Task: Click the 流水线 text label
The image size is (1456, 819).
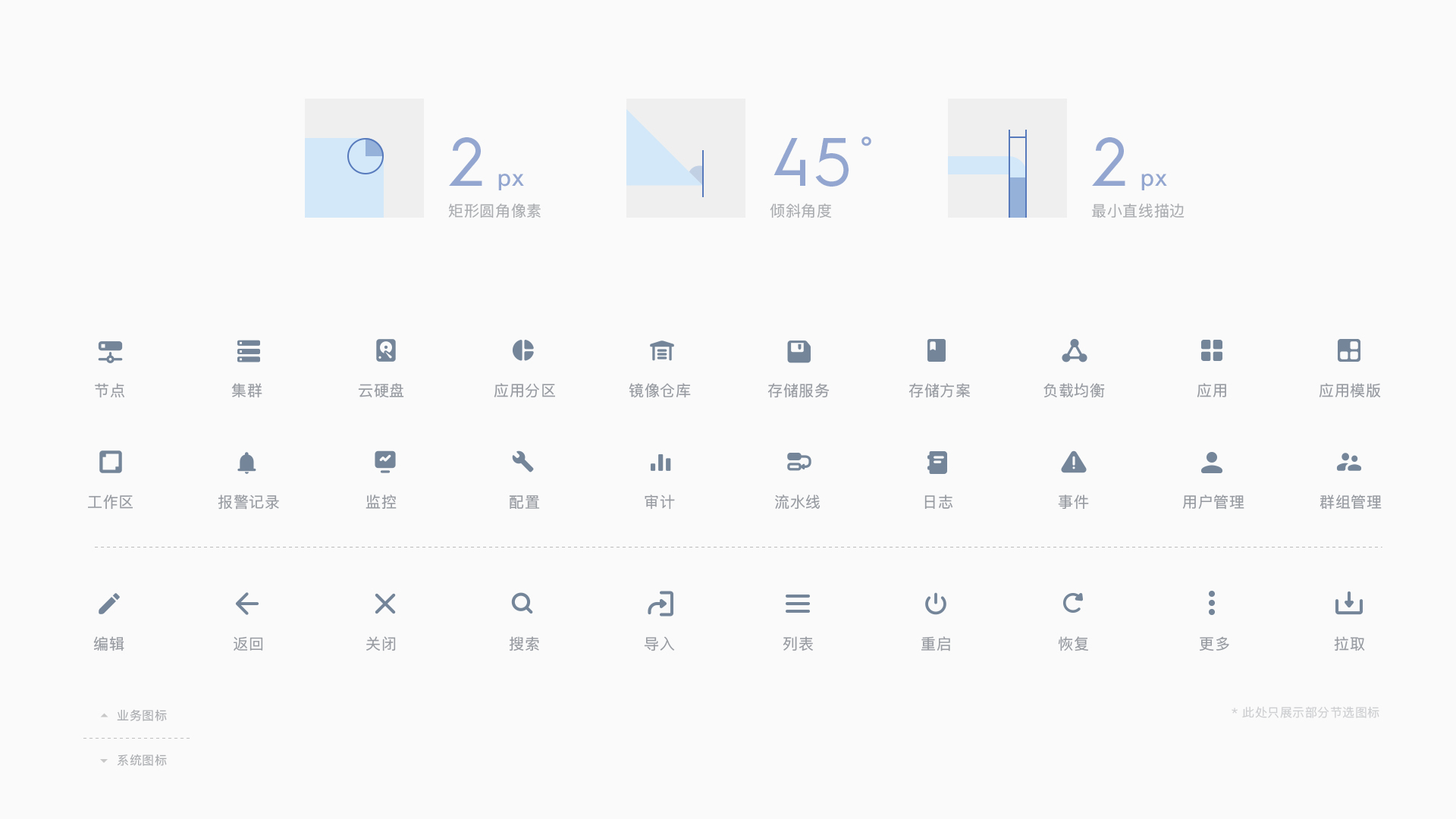Action: click(798, 502)
